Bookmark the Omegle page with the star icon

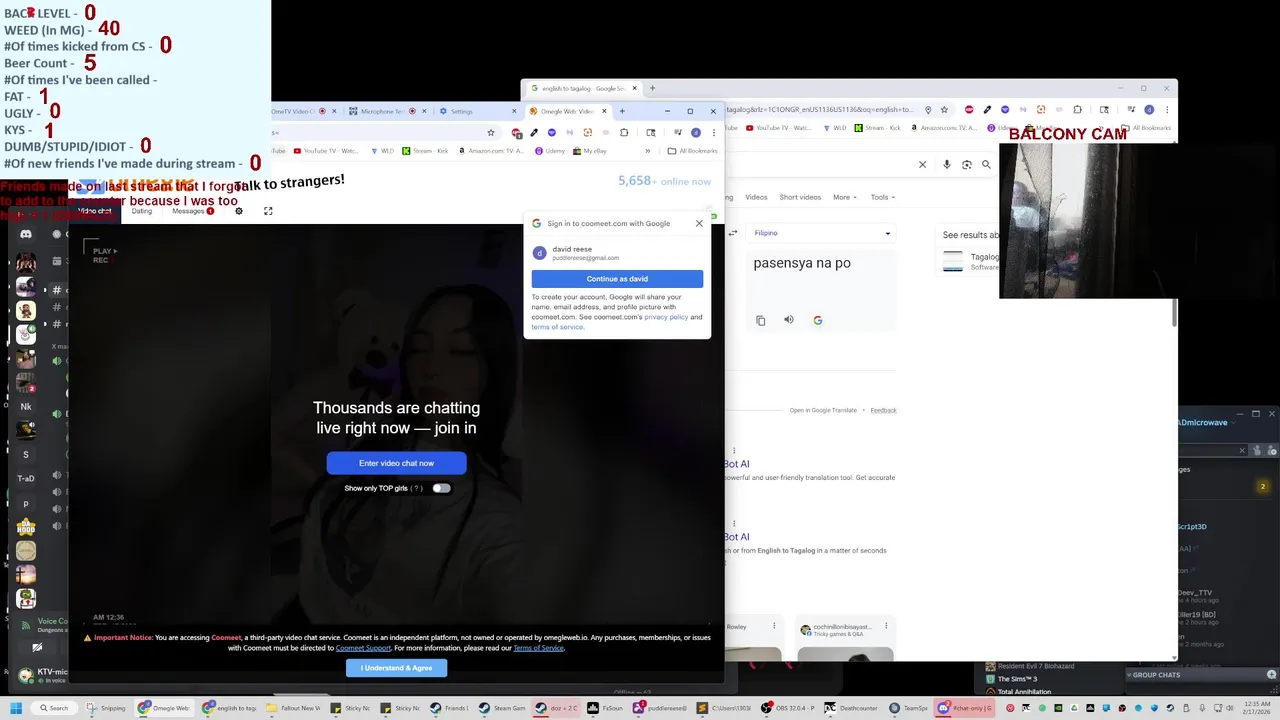491,132
